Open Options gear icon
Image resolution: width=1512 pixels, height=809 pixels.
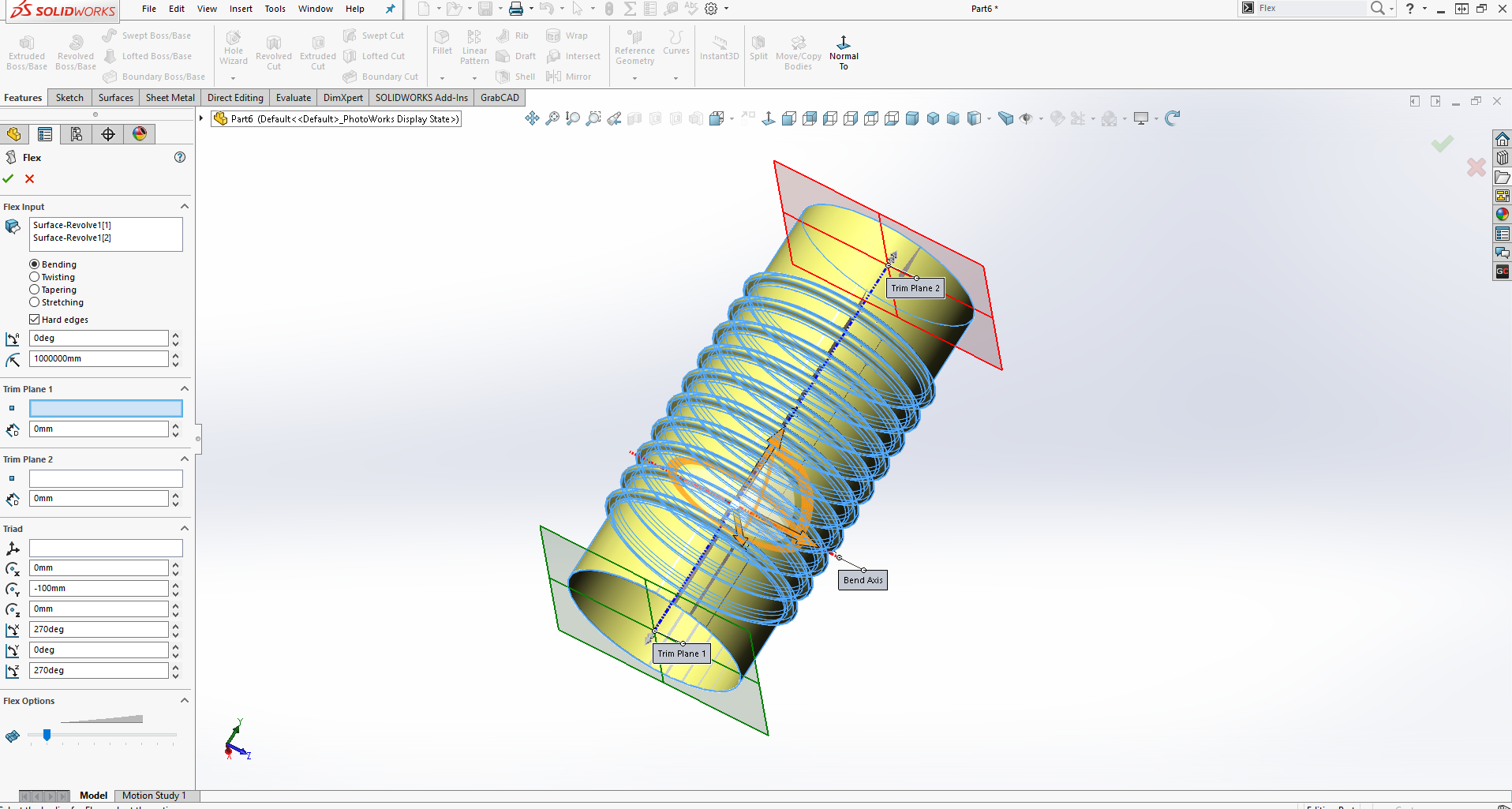711,9
